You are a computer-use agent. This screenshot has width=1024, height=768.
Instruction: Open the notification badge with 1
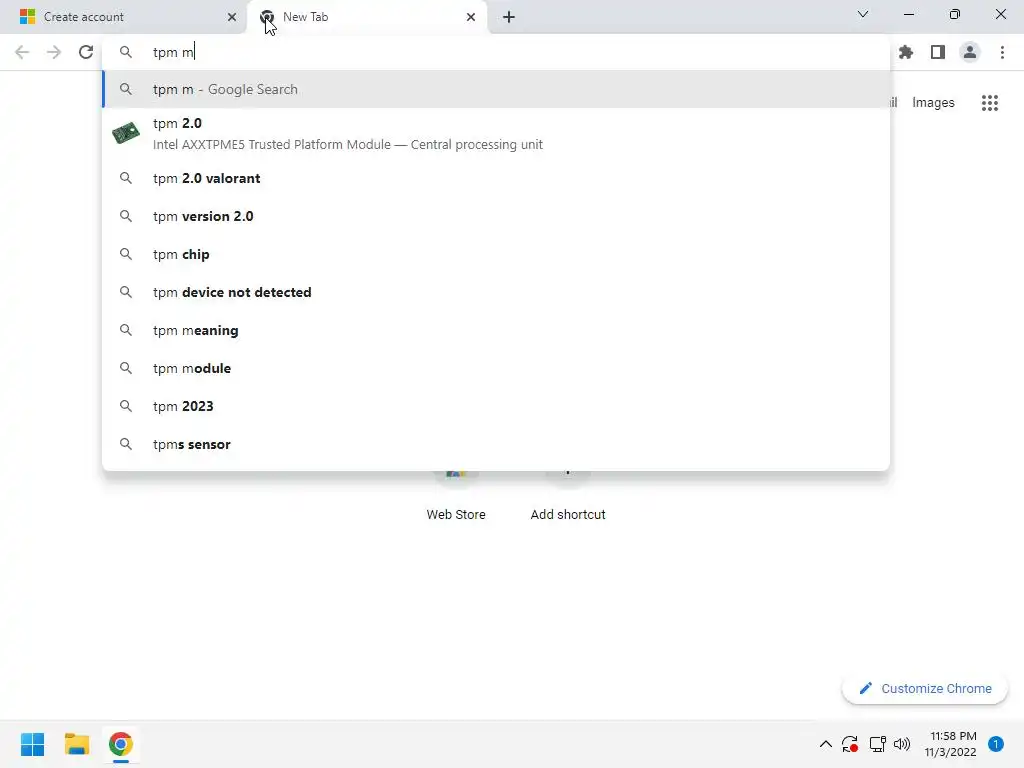pyautogui.click(x=996, y=744)
